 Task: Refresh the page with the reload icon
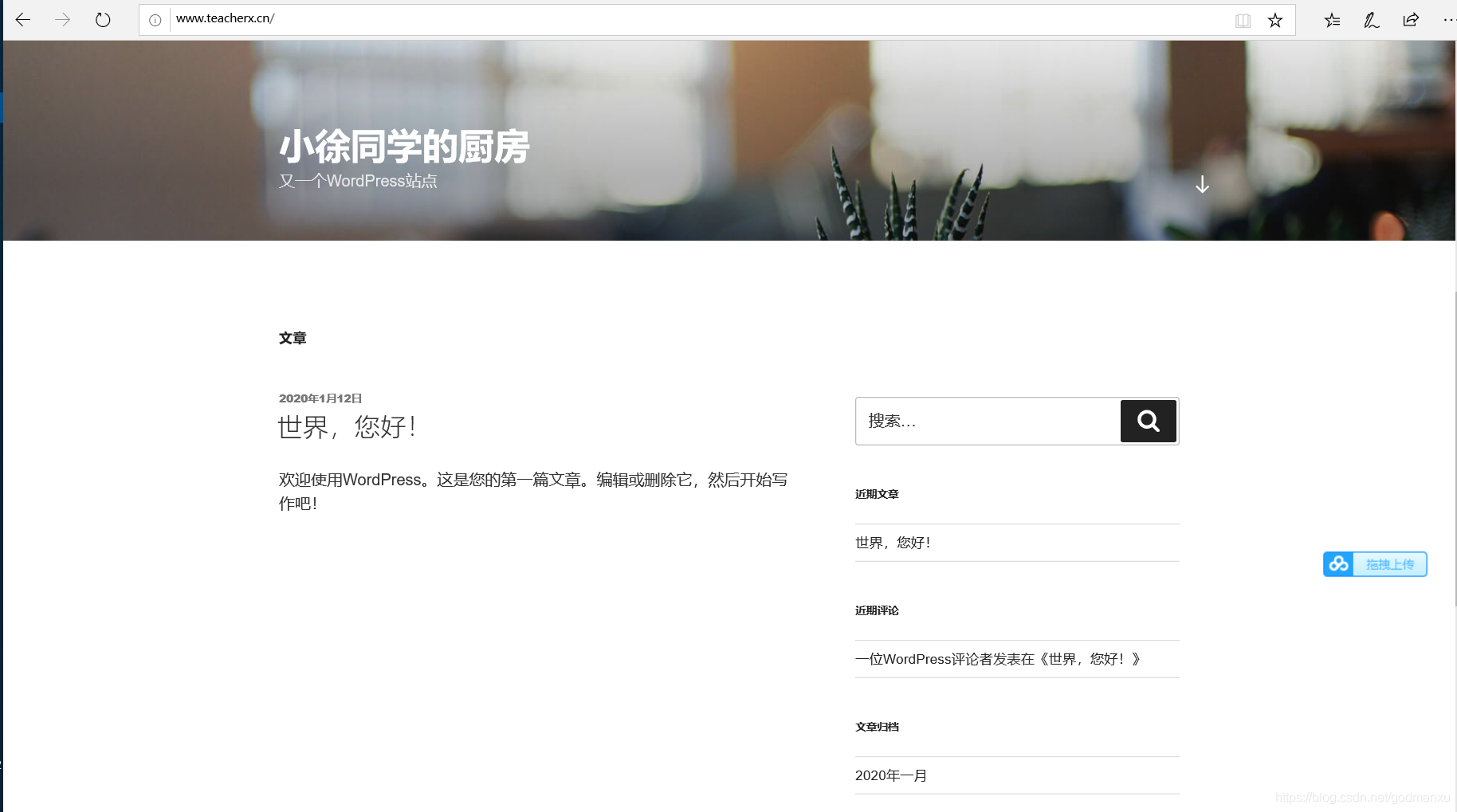click(103, 20)
